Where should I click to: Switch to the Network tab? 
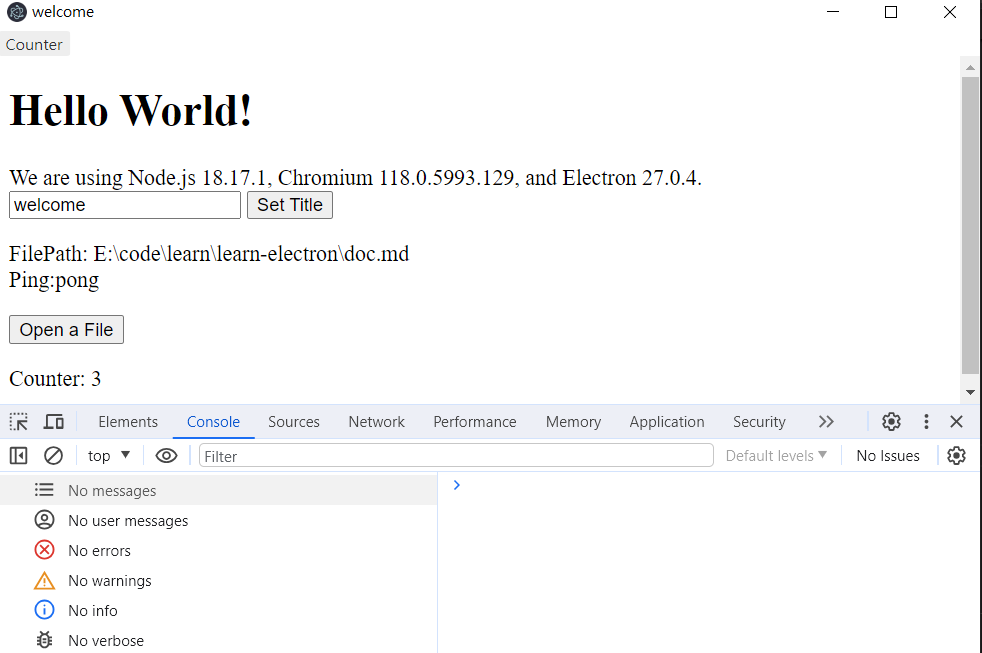tap(376, 421)
